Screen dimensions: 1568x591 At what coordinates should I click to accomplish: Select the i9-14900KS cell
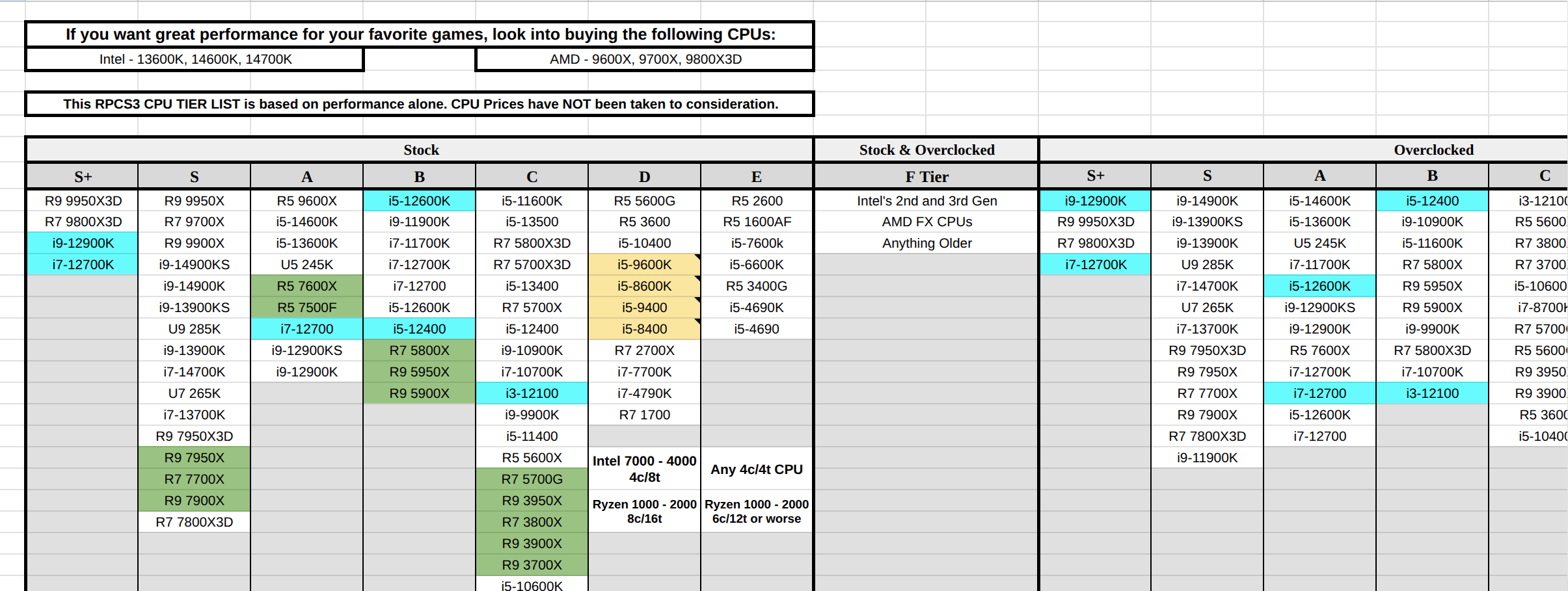(x=194, y=265)
